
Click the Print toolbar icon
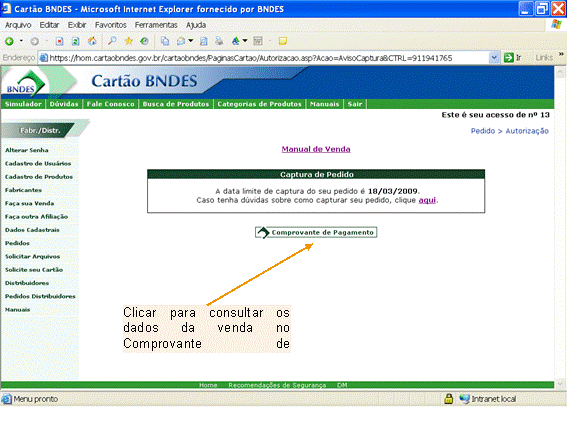point(219,41)
